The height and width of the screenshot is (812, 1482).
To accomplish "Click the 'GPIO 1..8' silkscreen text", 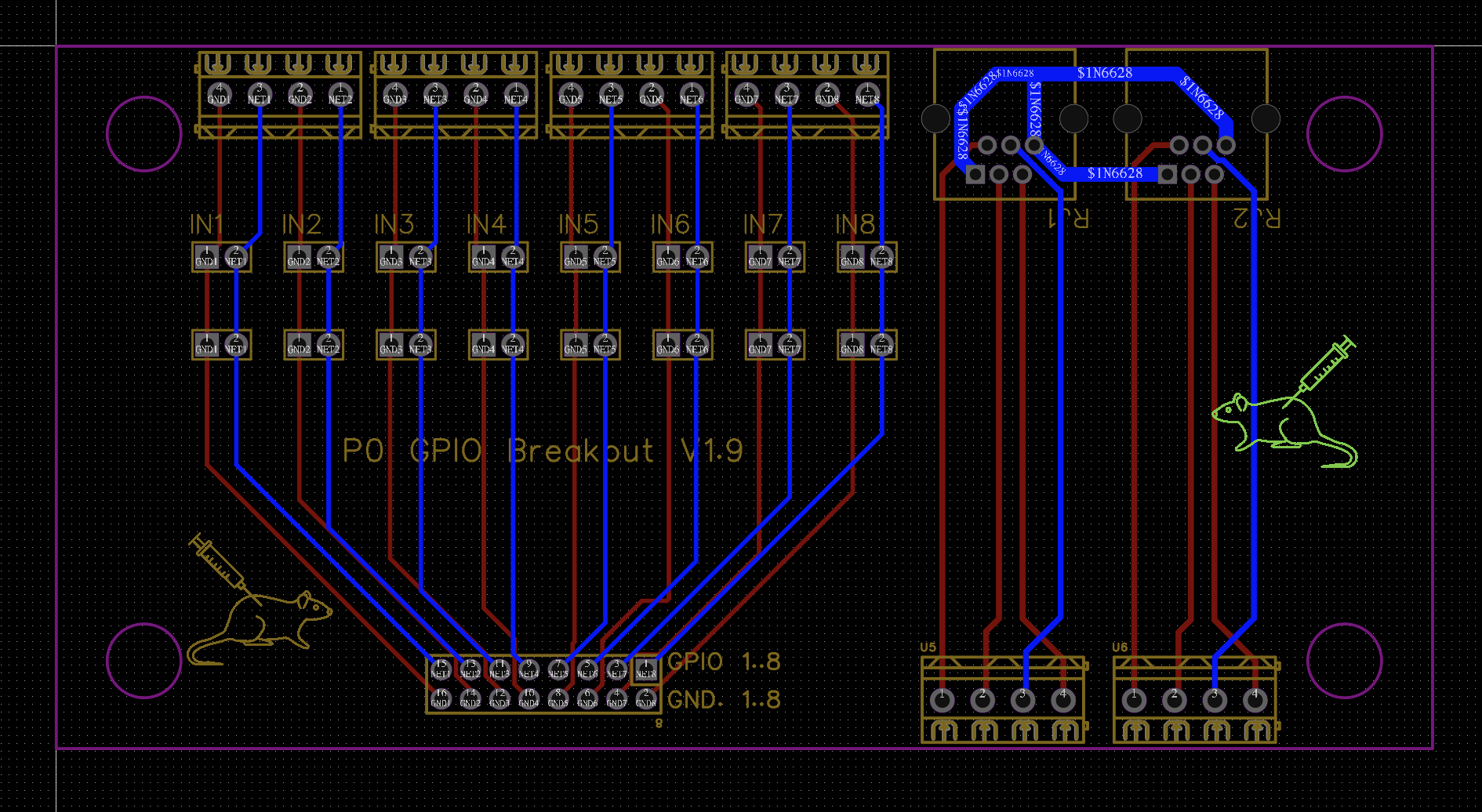I will click(724, 662).
